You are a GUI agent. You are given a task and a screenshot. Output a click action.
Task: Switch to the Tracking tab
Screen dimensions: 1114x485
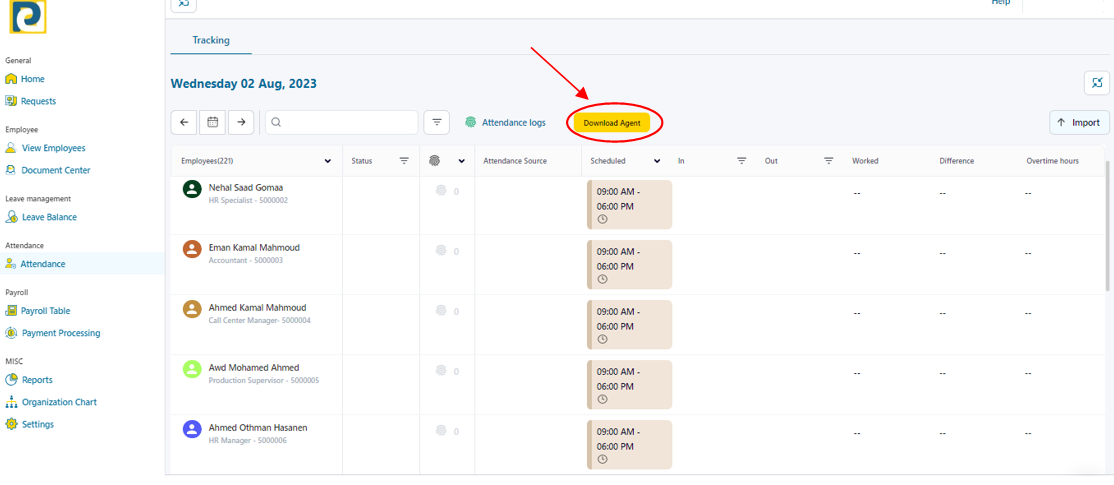click(x=211, y=40)
